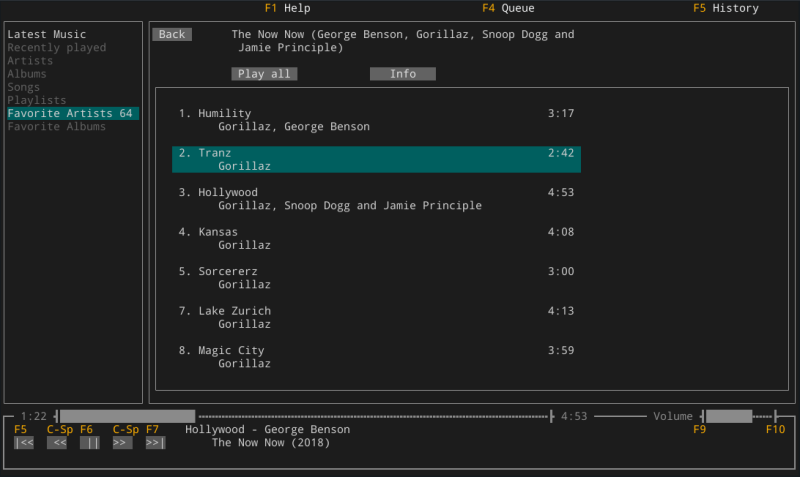Click now playing album The Now Now (2018)
800x477 pixels.
(271, 443)
